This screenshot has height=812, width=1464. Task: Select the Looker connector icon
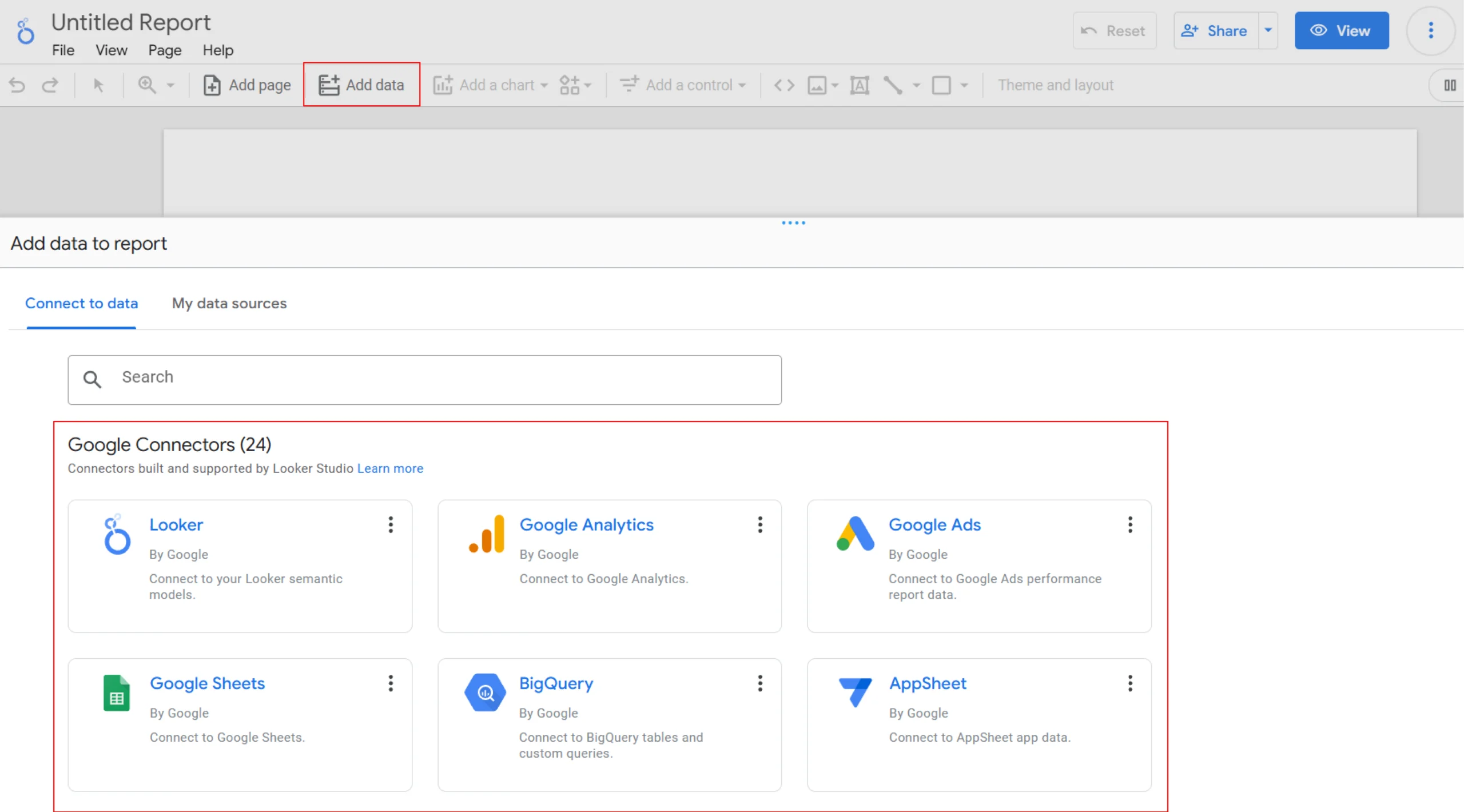click(x=117, y=534)
